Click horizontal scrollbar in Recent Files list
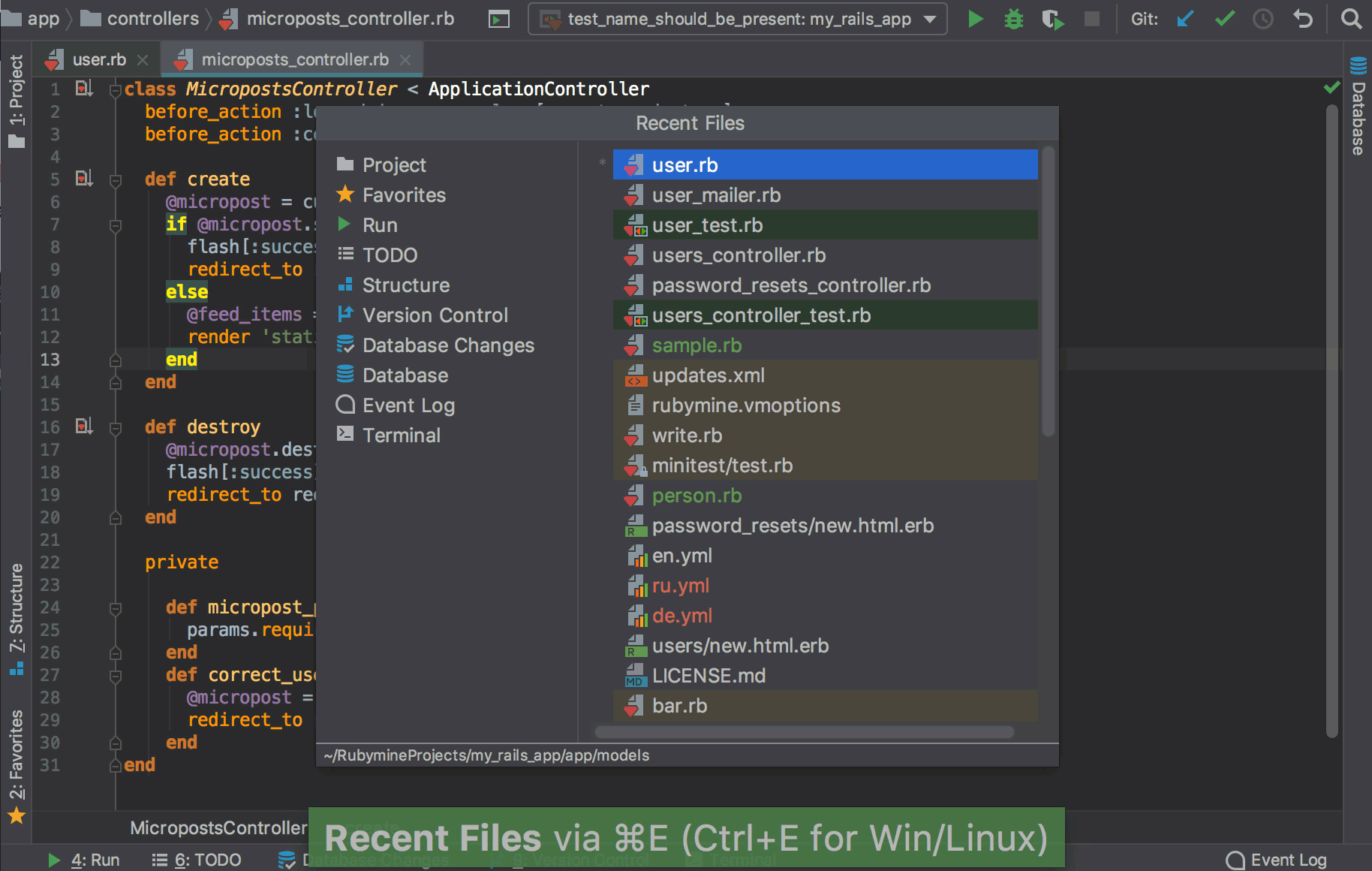The image size is (1372, 871). [x=804, y=731]
